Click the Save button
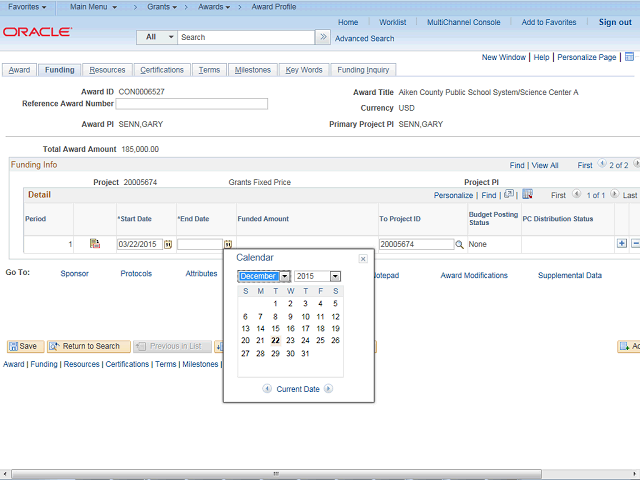This screenshot has width=640, height=480. click(25, 347)
